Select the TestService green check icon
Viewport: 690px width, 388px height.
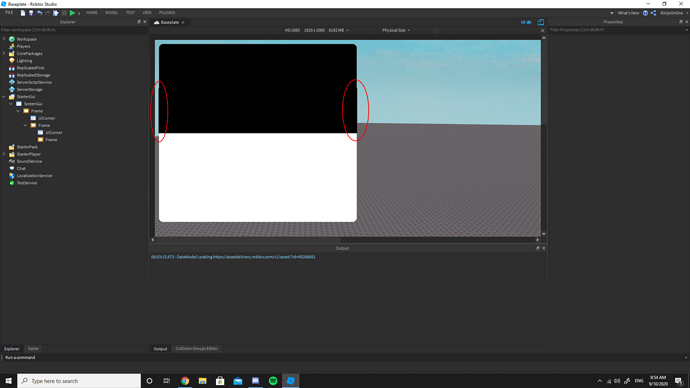coord(12,183)
